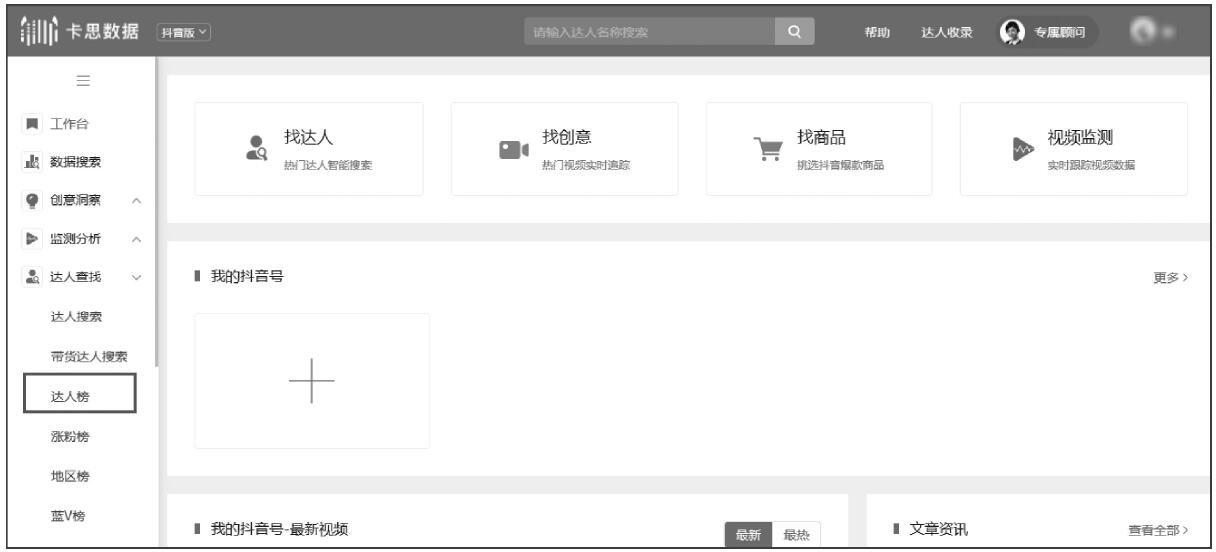Click 我的抖音号-最新视频 section heading
This screenshot has width=1216, height=552.
280,529
